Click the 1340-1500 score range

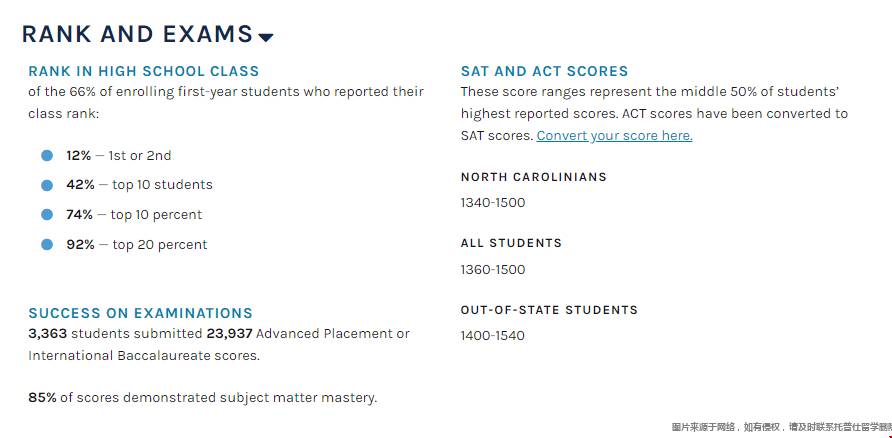coord(492,203)
